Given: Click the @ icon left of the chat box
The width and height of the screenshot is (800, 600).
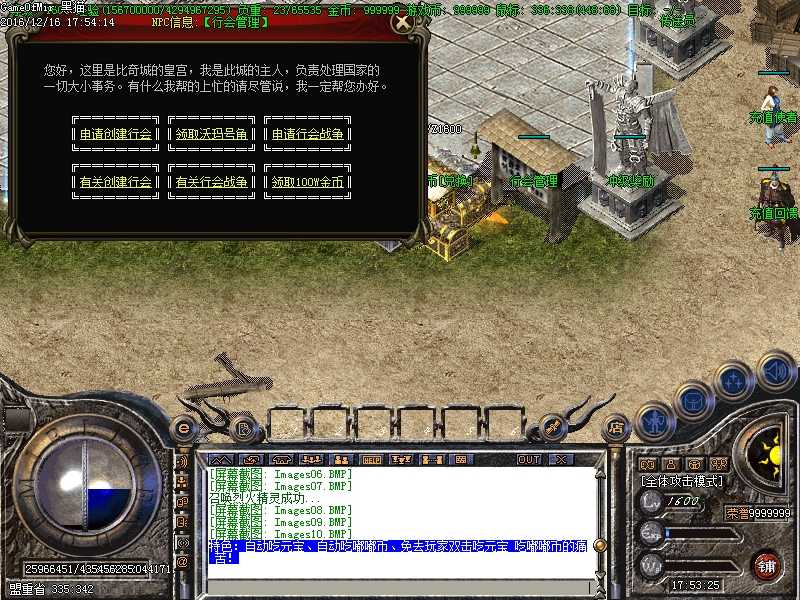Looking at the screenshot, I should click(x=183, y=562).
